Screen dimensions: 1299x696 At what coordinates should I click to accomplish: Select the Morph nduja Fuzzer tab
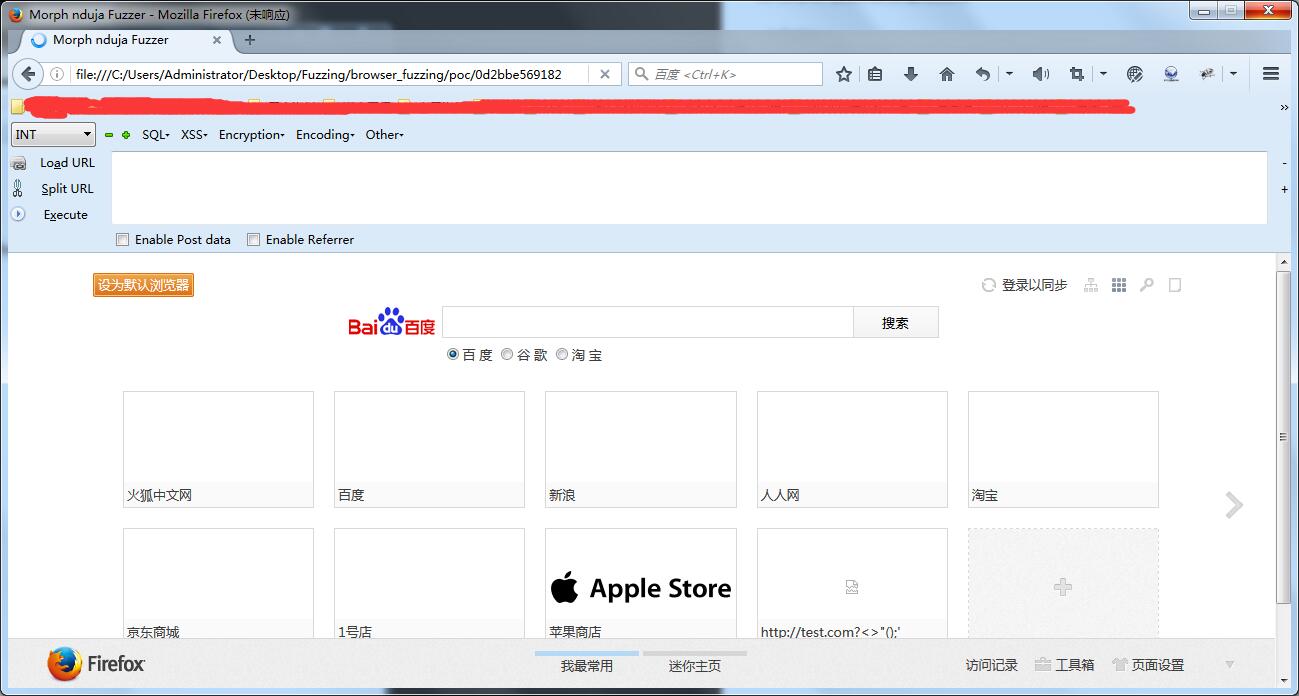[125, 40]
